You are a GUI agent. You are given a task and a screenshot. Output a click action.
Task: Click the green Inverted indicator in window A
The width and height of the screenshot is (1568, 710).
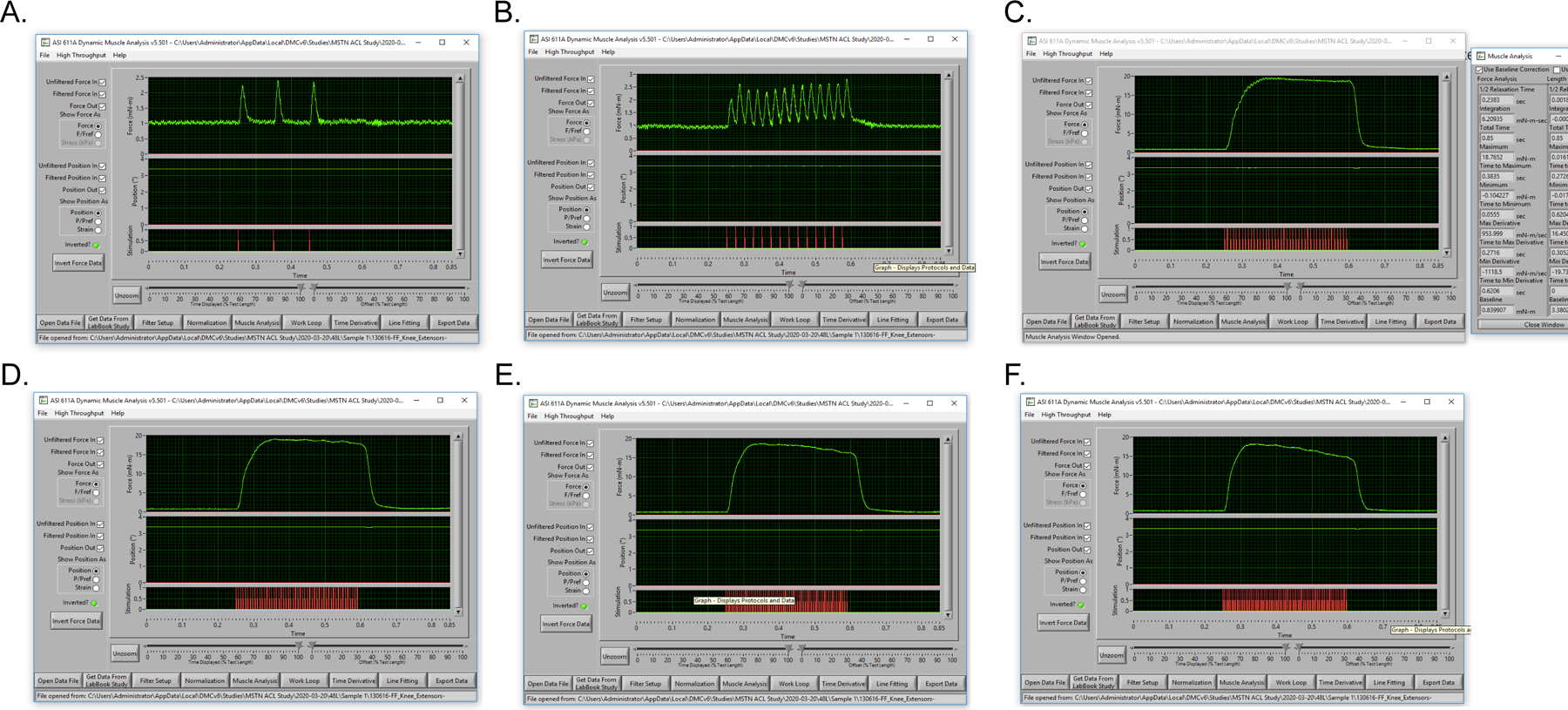click(x=96, y=245)
